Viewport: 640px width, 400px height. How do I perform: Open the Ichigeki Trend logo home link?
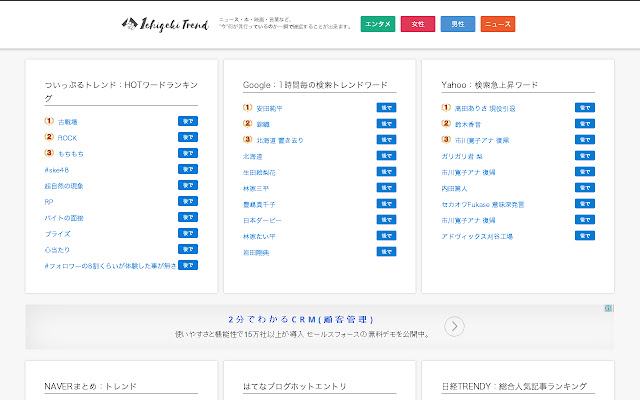point(165,24)
